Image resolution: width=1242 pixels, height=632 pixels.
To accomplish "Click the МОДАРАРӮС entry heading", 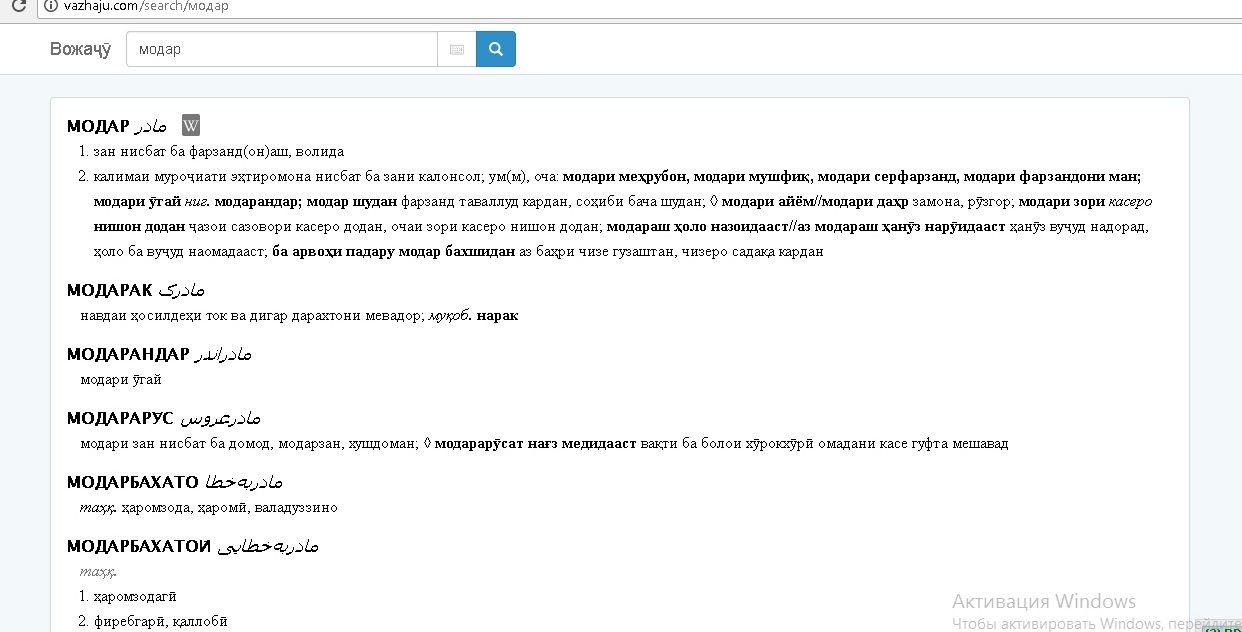I will (120, 418).
